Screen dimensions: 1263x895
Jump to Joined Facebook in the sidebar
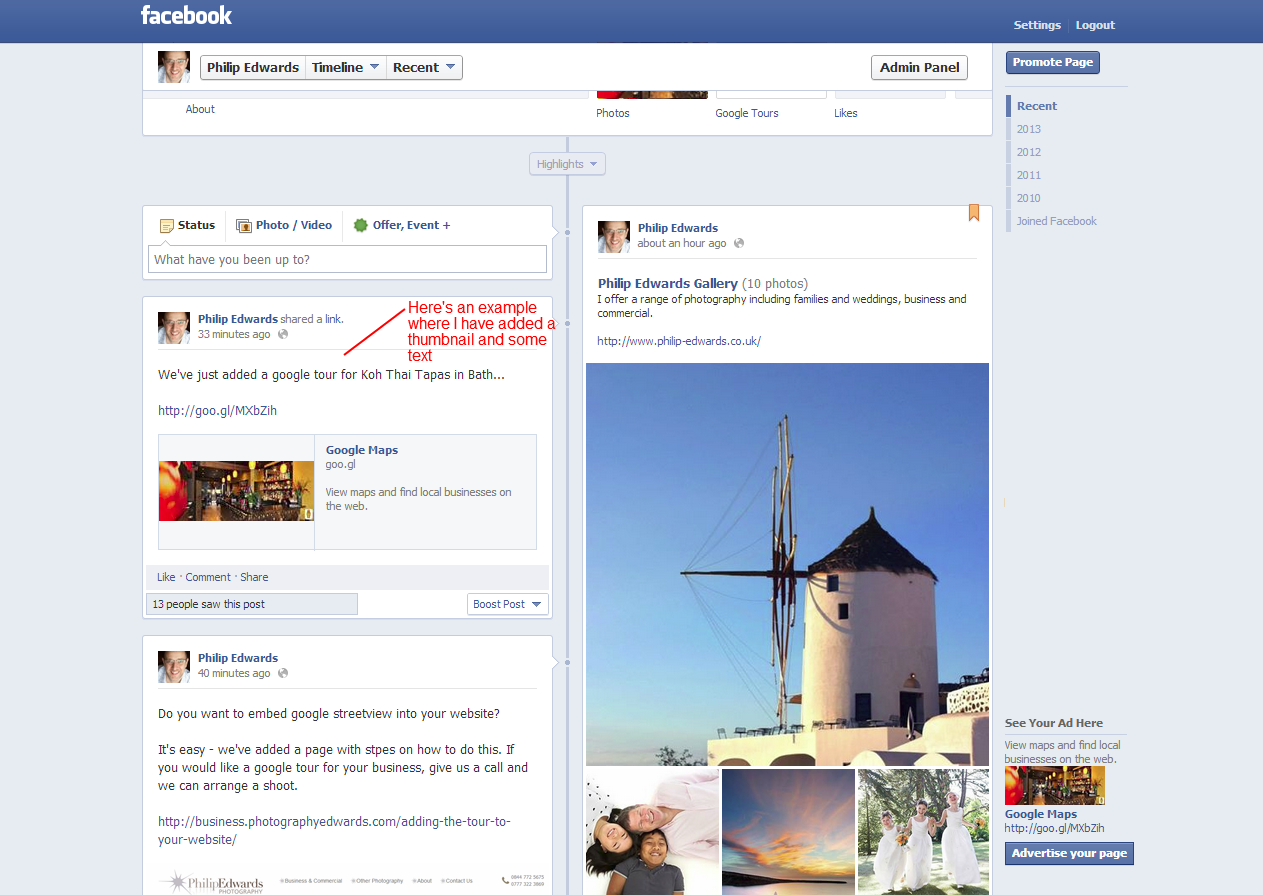point(1057,221)
